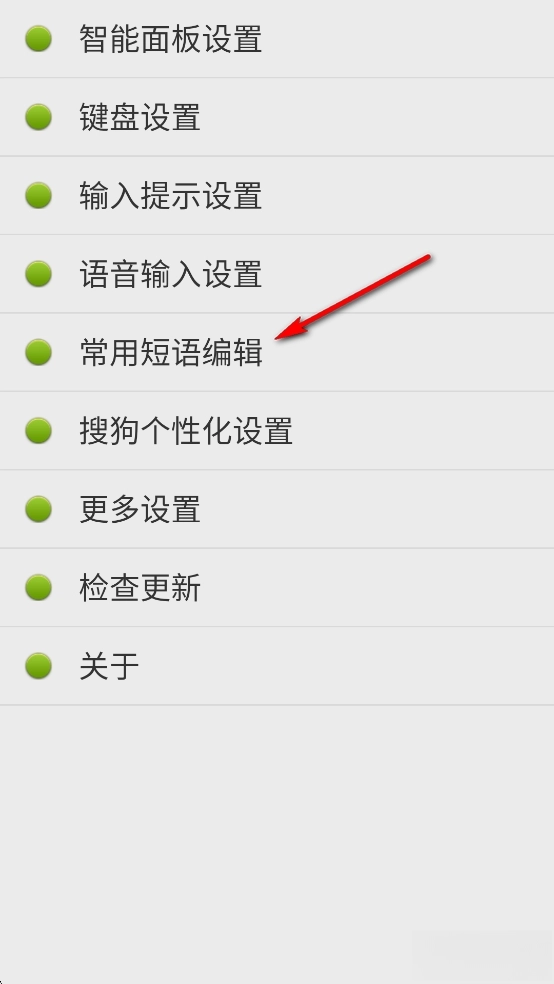
Task: Click the green bullet beside 搜狗个性化设置
Action: click(38, 430)
